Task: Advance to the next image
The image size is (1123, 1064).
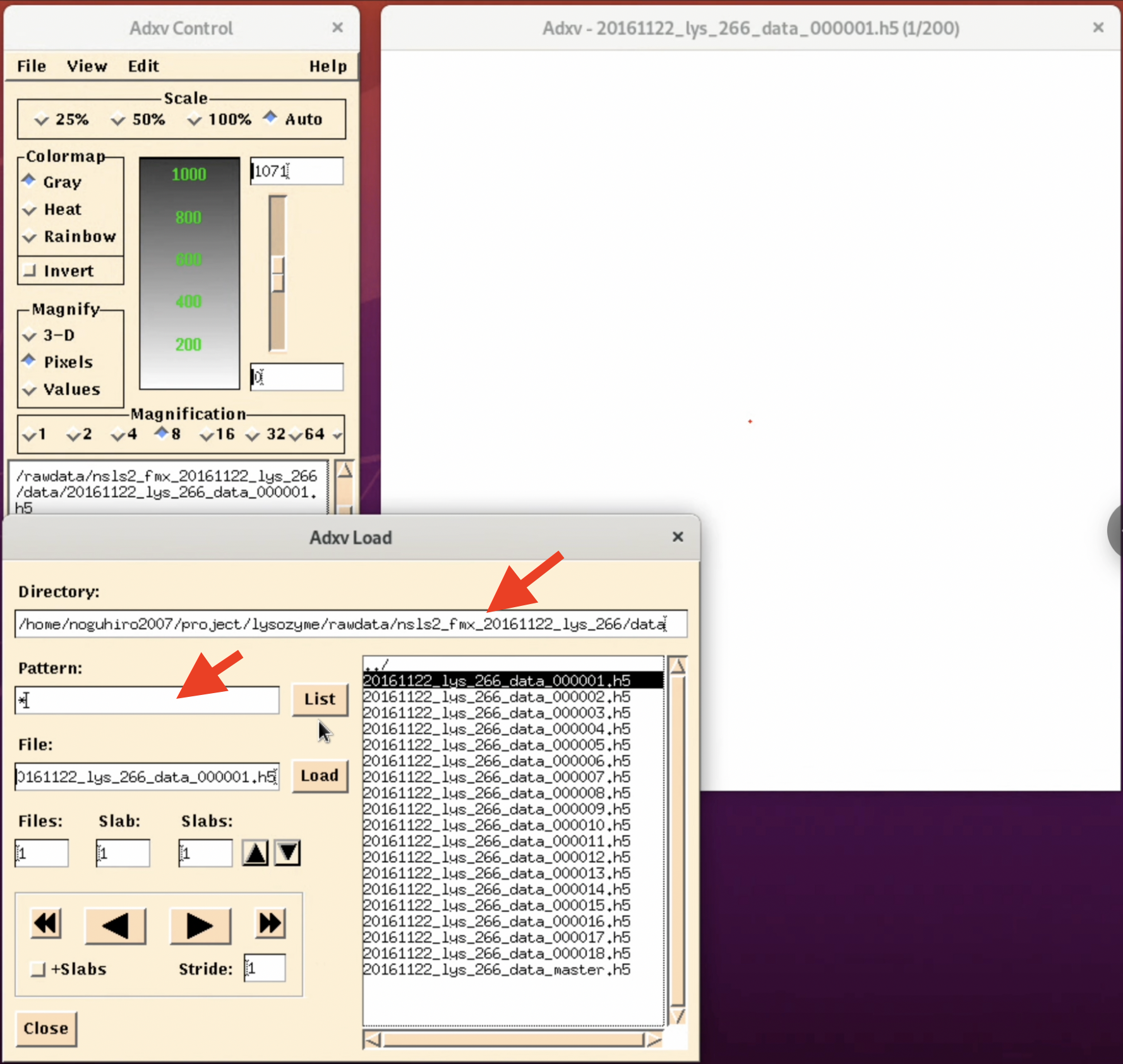Action: tap(200, 925)
